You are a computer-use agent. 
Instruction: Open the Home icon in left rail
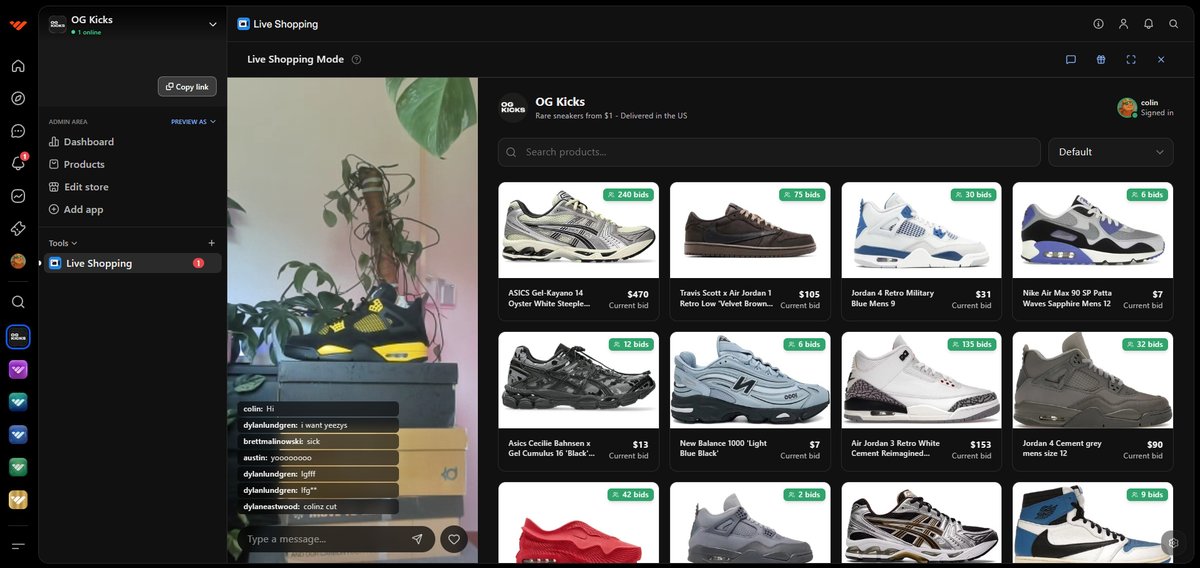[18, 66]
